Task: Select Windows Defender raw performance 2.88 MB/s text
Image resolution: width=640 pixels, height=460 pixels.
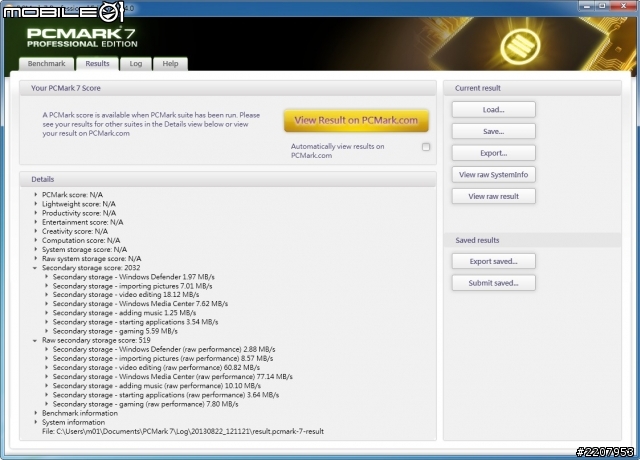Action: (164, 349)
